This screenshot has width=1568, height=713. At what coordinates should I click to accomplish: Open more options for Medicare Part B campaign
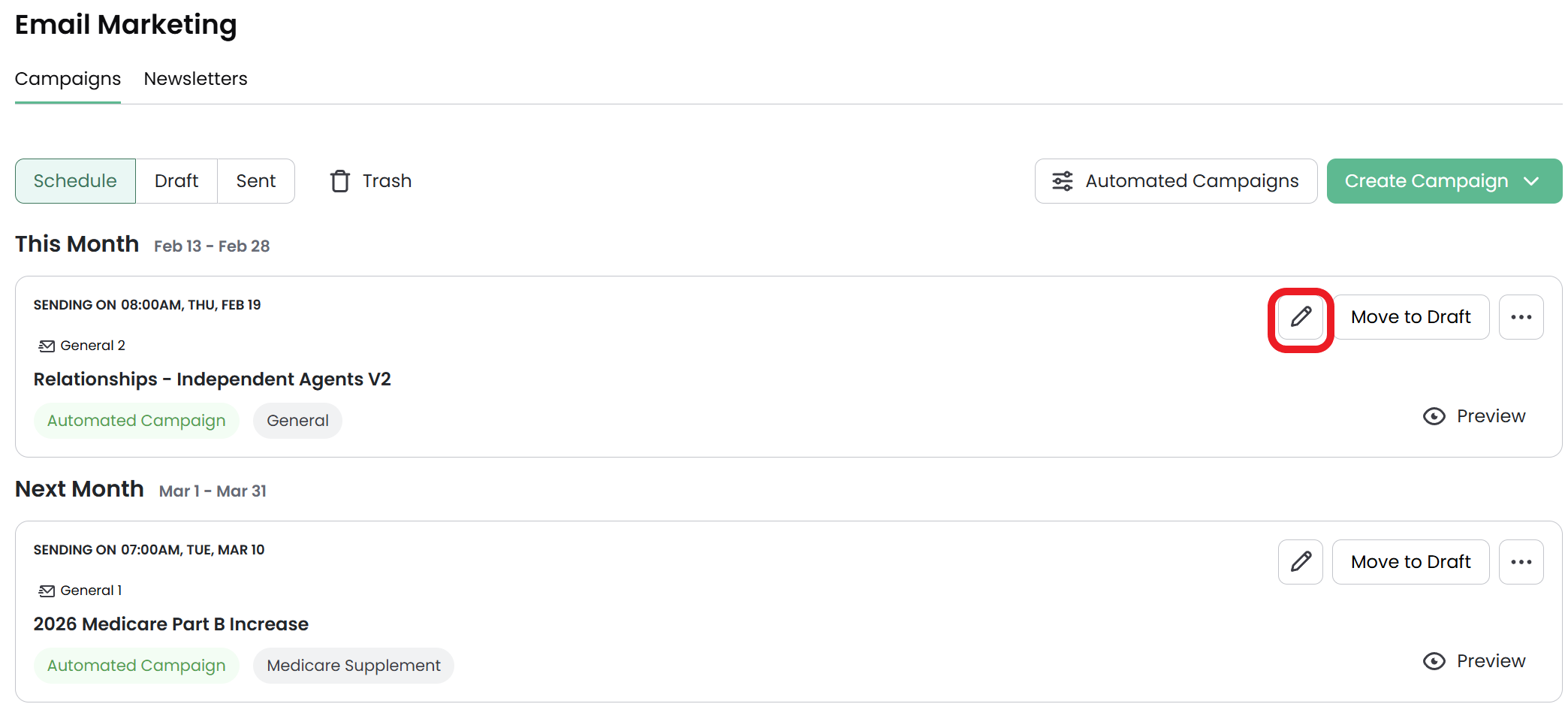tap(1521, 562)
